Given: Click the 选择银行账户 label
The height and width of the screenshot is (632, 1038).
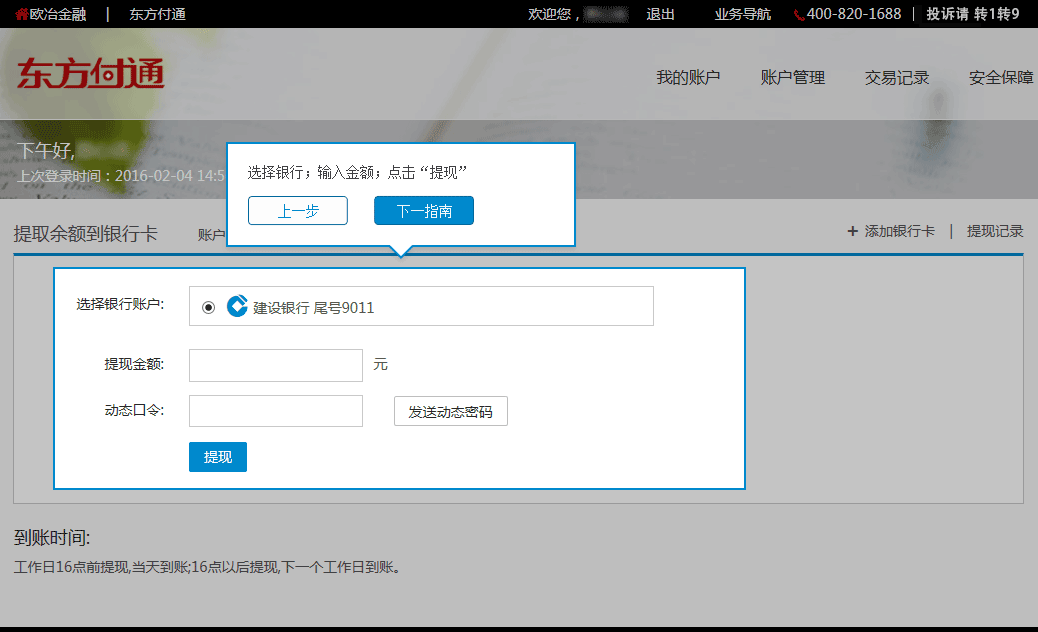Looking at the screenshot, I should (x=120, y=304).
